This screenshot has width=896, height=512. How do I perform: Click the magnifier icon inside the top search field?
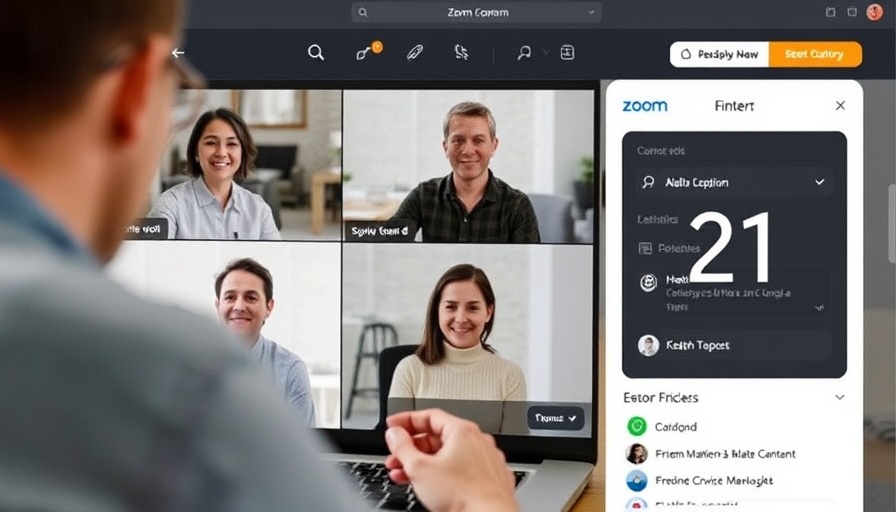point(363,12)
